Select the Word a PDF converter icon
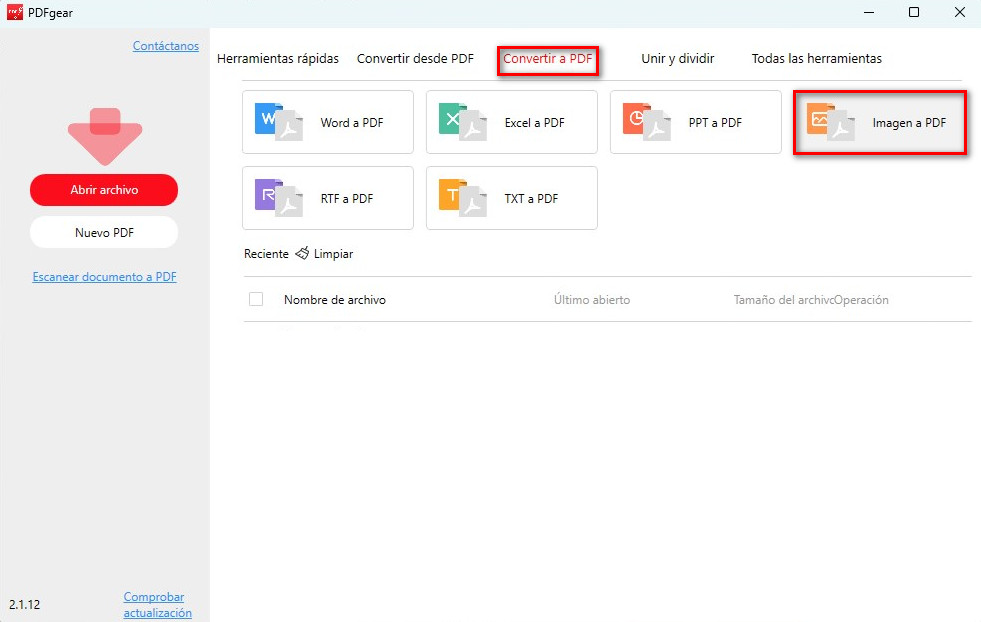 coord(327,122)
